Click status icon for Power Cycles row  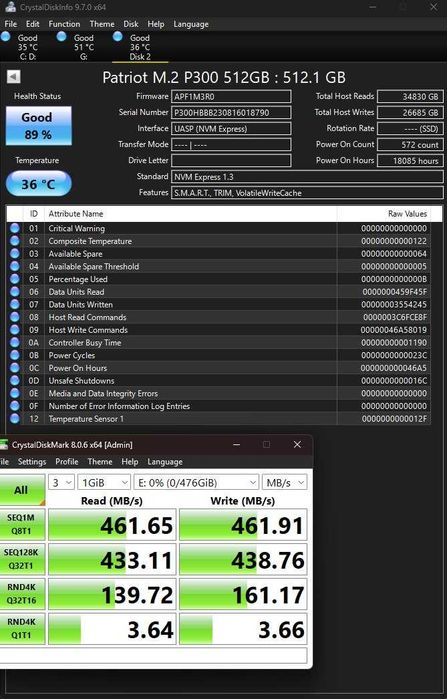[15, 355]
